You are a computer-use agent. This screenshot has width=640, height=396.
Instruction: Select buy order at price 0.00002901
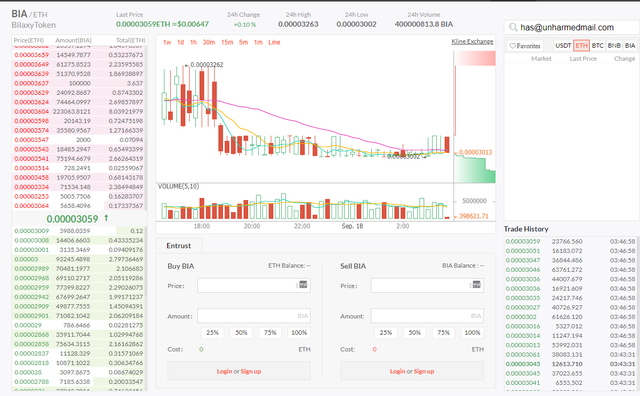click(x=79, y=316)
